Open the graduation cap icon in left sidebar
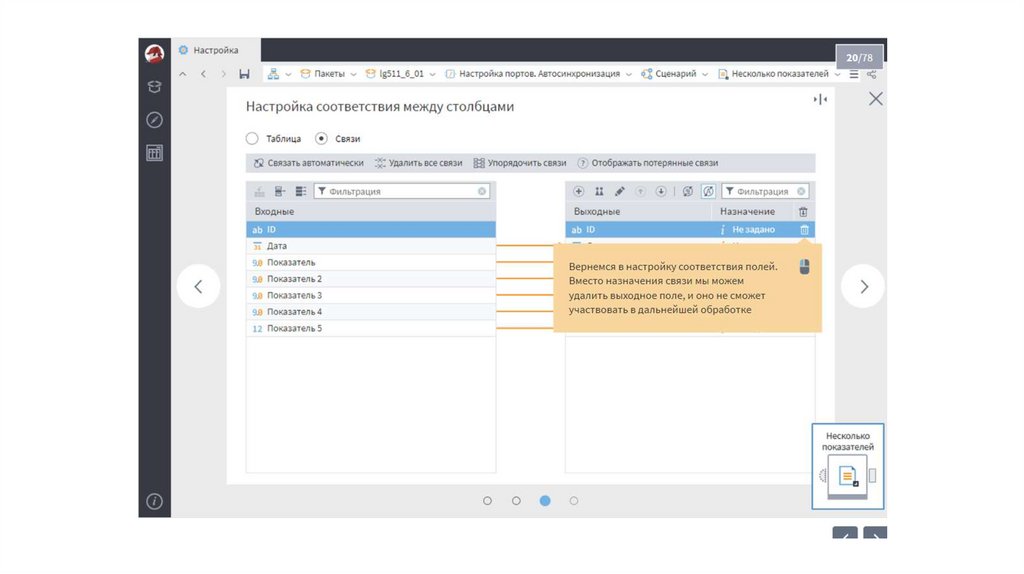This screenshot has height=574, width=1024. (154, 87)
